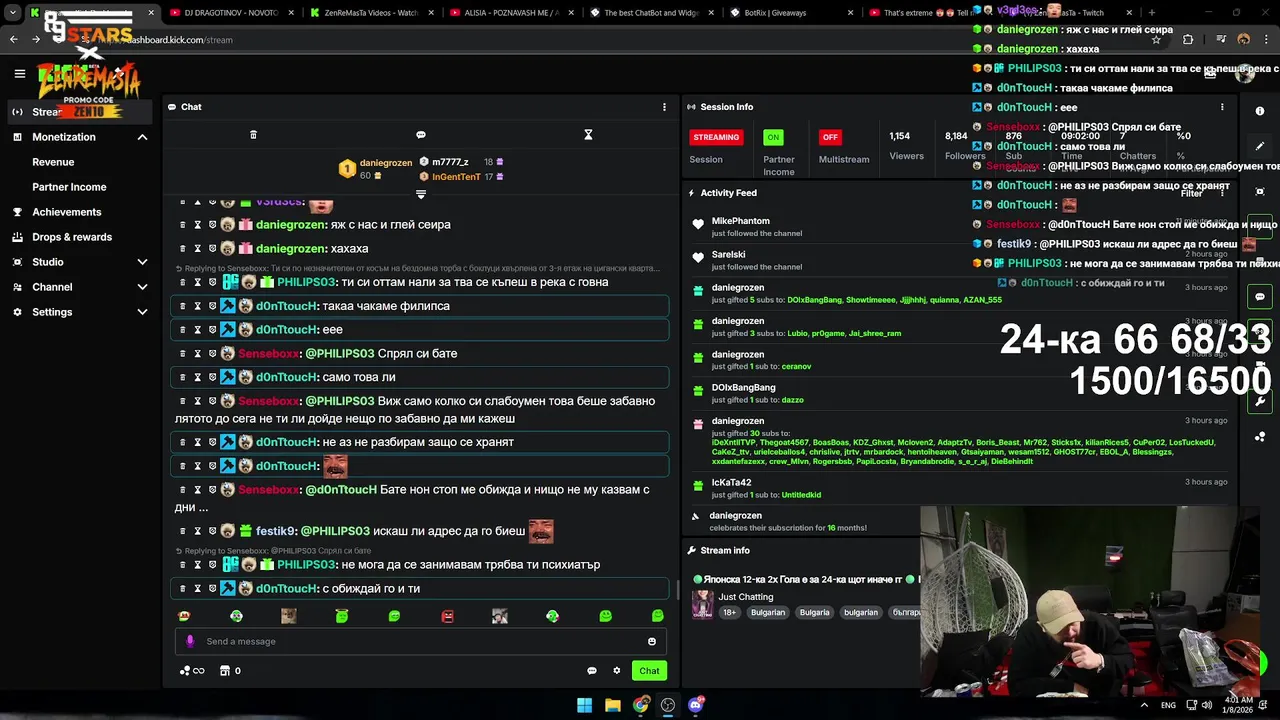Click the 18+ stream tag
1280x720 pixels.
pyautogui.click(x=729, y=612)
